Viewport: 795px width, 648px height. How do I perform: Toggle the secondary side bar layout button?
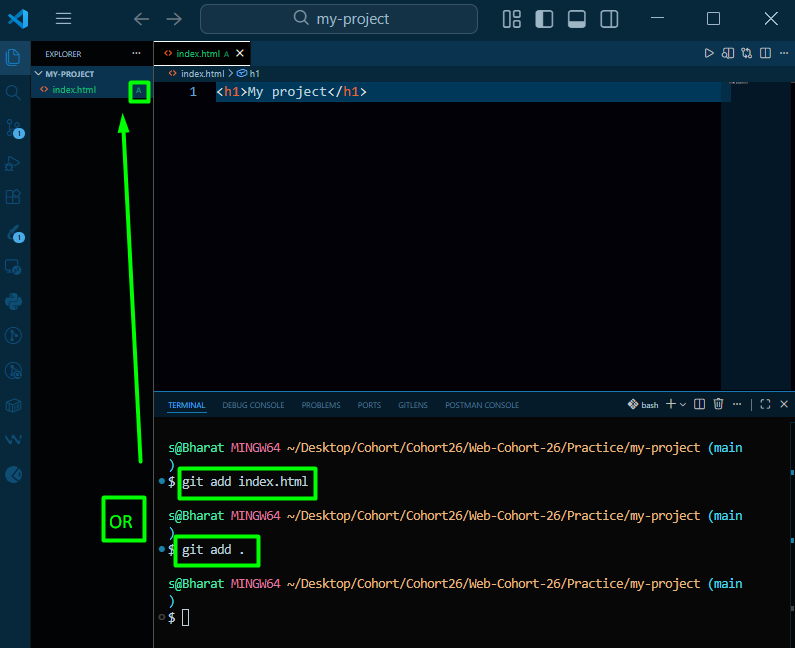tap(609, 19)
